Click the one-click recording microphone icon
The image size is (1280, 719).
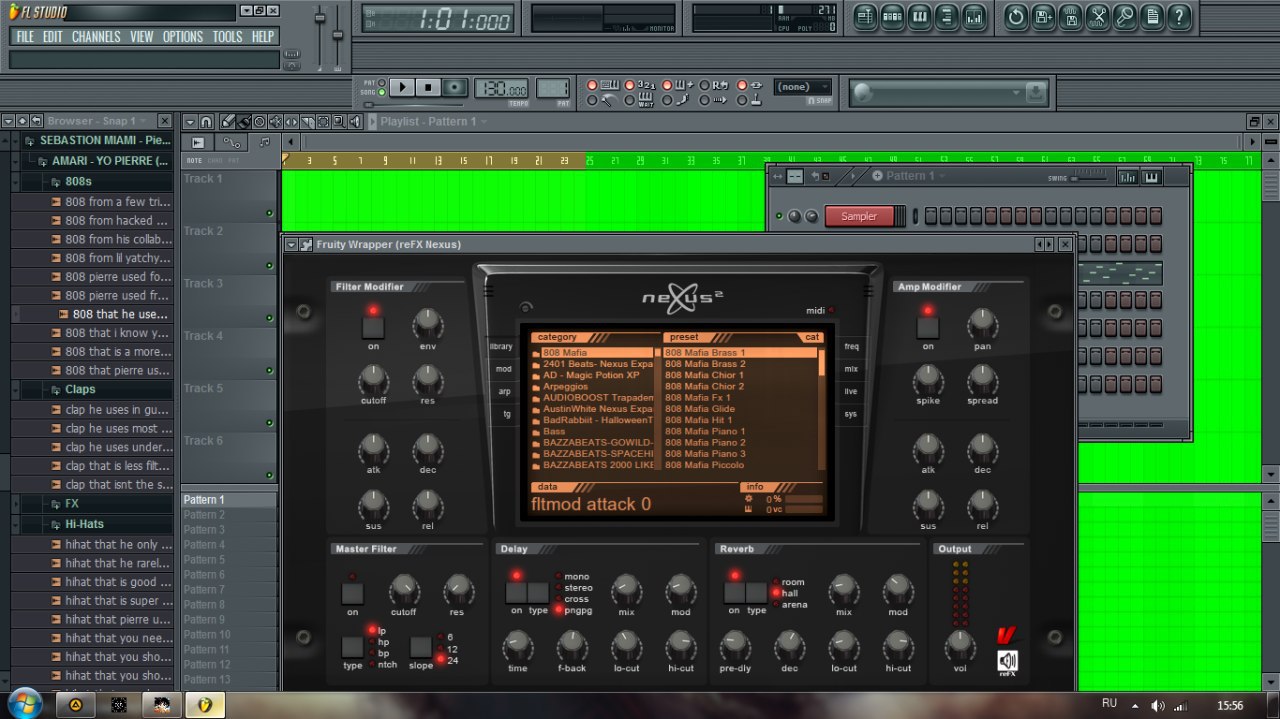1125,16
